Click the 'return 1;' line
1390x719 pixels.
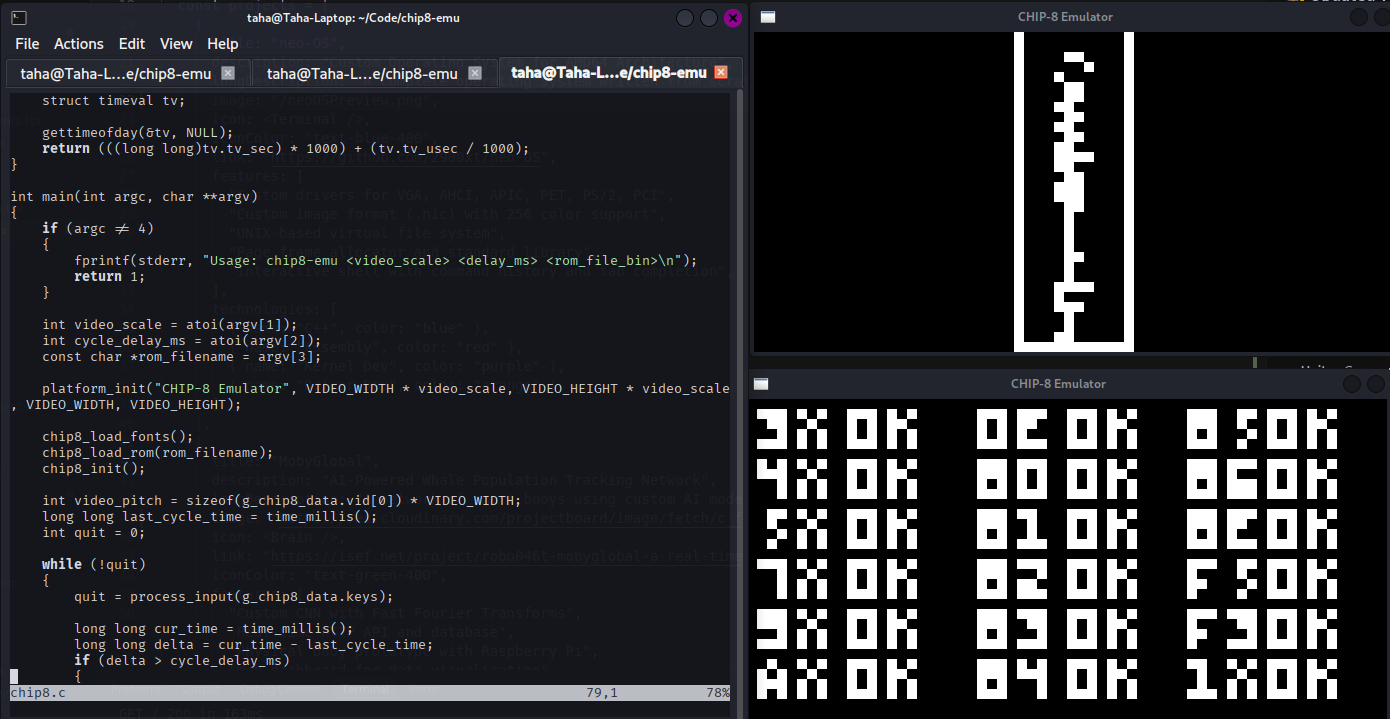point(110,276)
